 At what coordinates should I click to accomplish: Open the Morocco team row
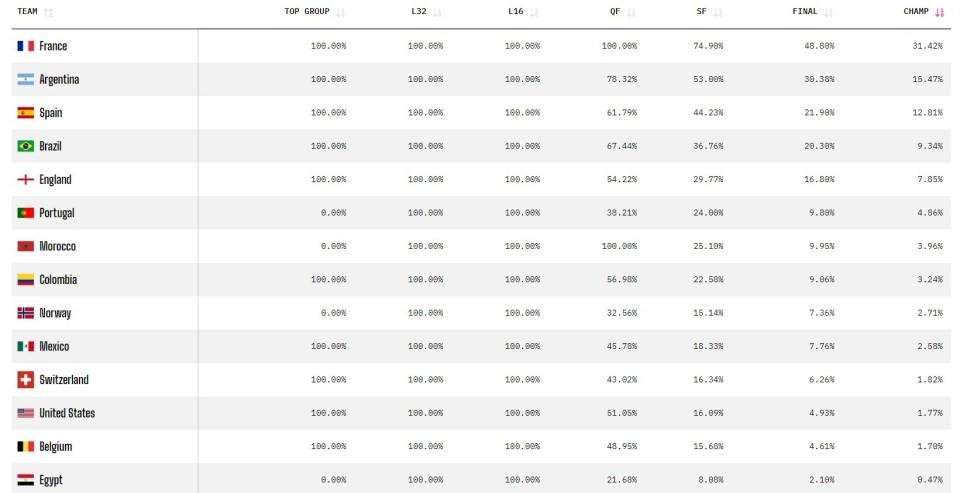(x=481, y=246)
